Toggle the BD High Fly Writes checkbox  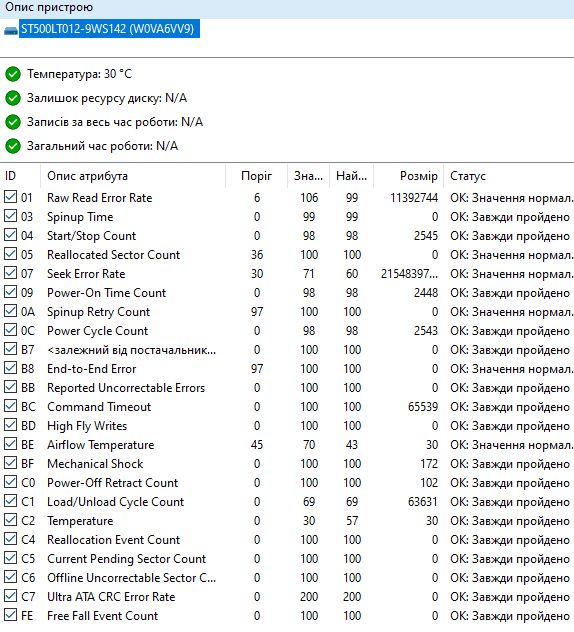(10, 425)
